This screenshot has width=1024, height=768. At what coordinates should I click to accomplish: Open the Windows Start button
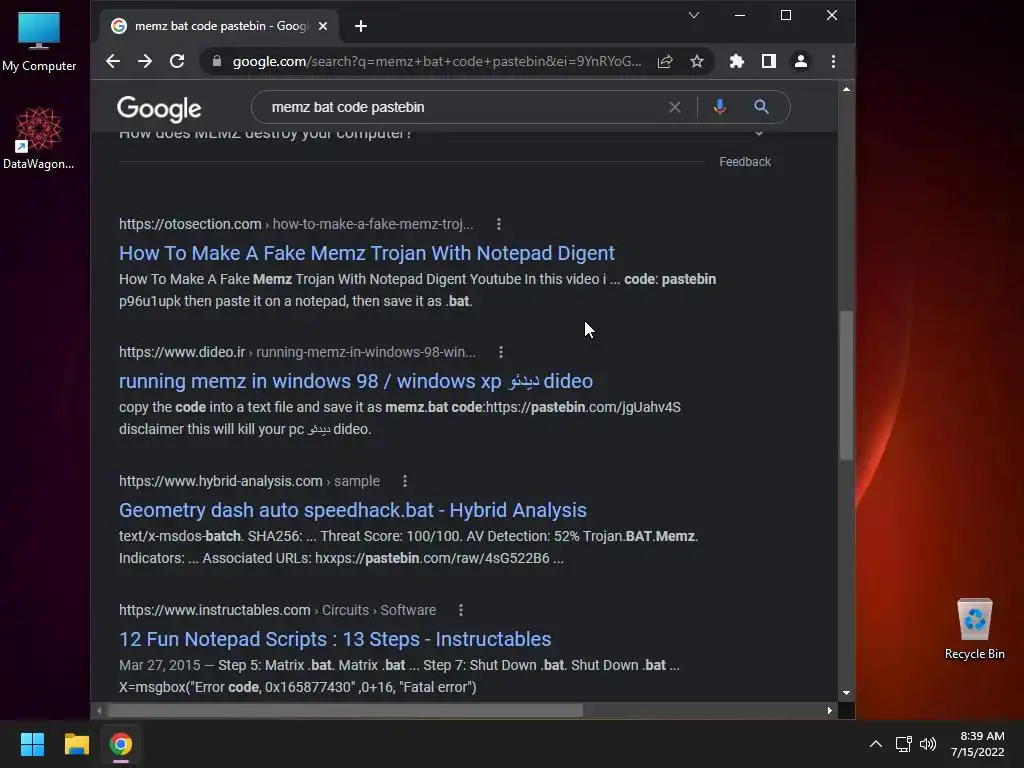click(32, 744)
